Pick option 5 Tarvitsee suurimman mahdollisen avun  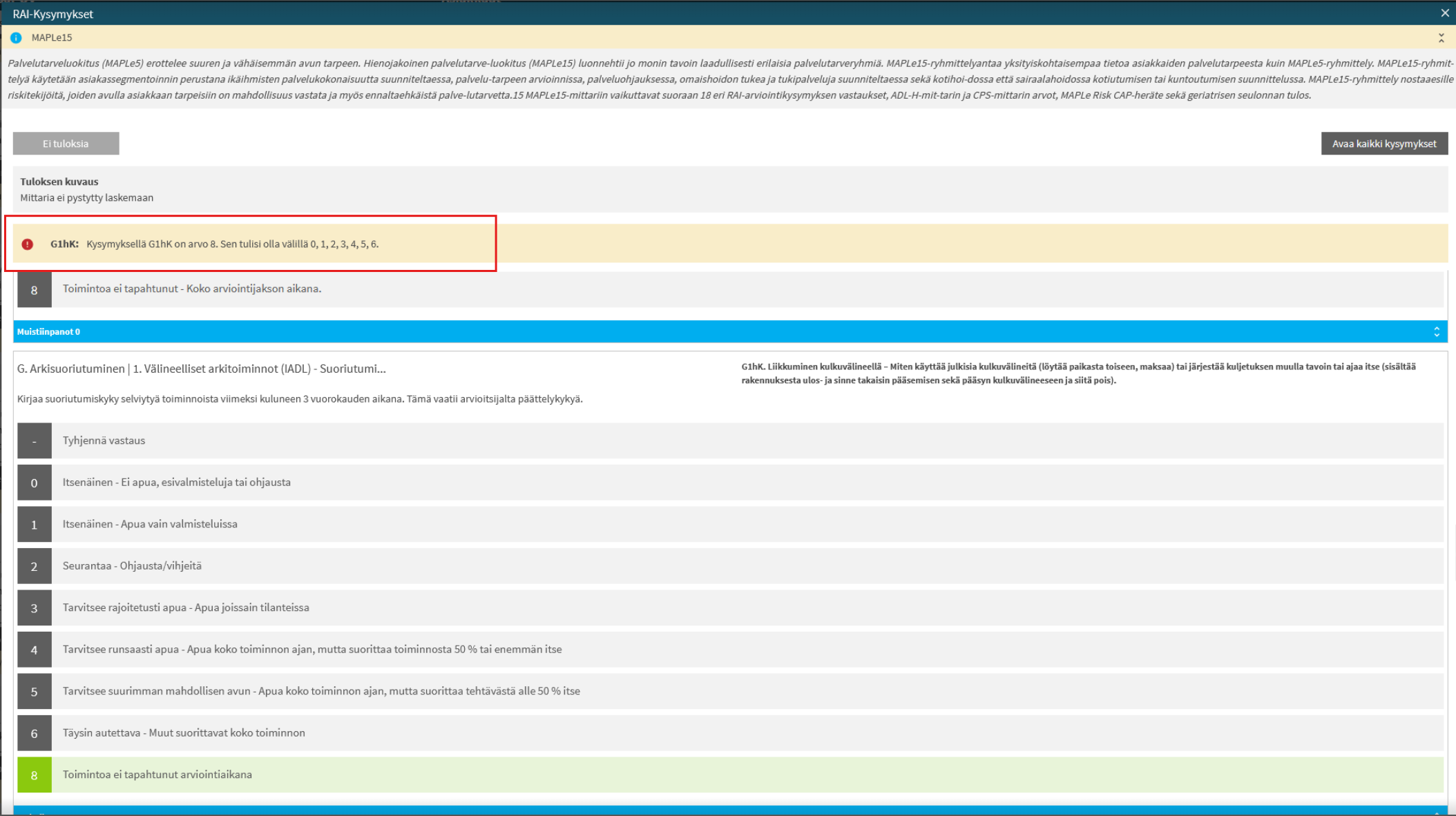320,691
